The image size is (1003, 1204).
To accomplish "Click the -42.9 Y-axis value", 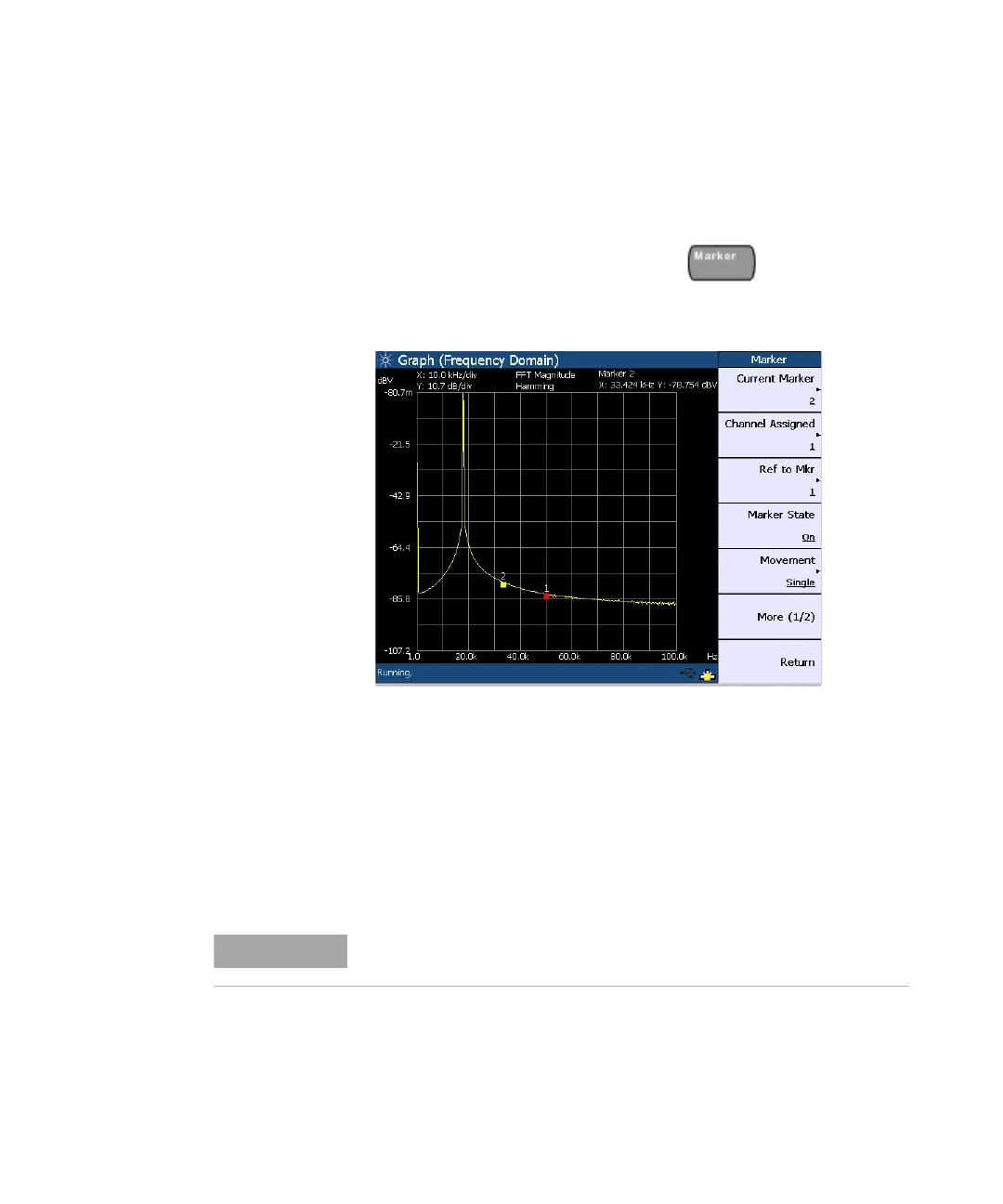I will 400,496.
